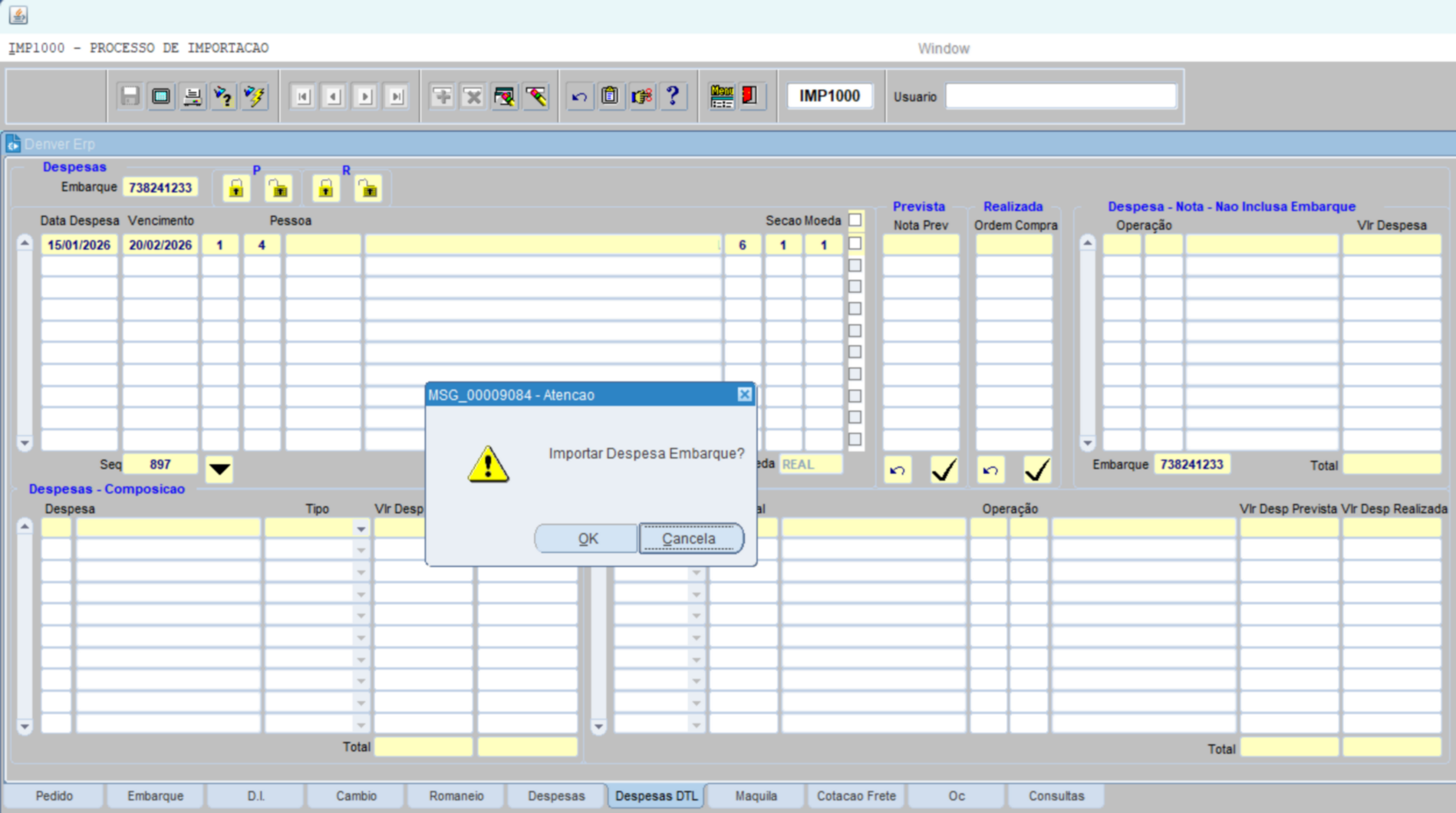Check the checkbox on the first expense row

coord(855,244)
